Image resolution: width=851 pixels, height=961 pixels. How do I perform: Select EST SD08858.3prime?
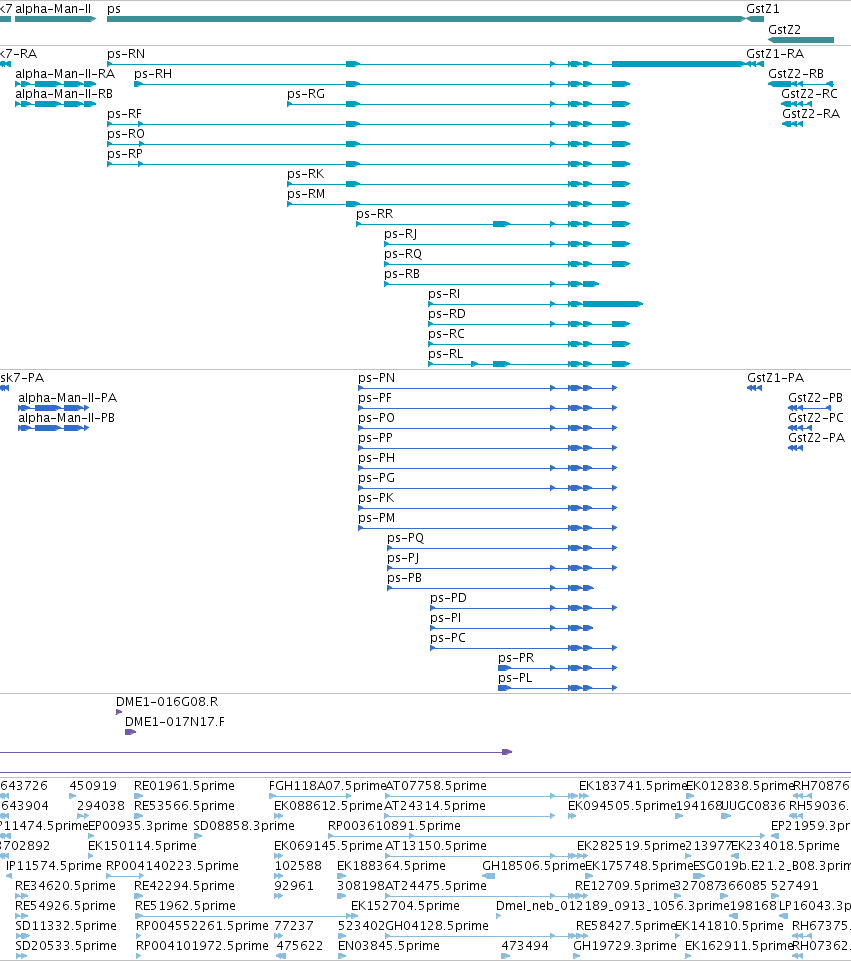(244, 826)
